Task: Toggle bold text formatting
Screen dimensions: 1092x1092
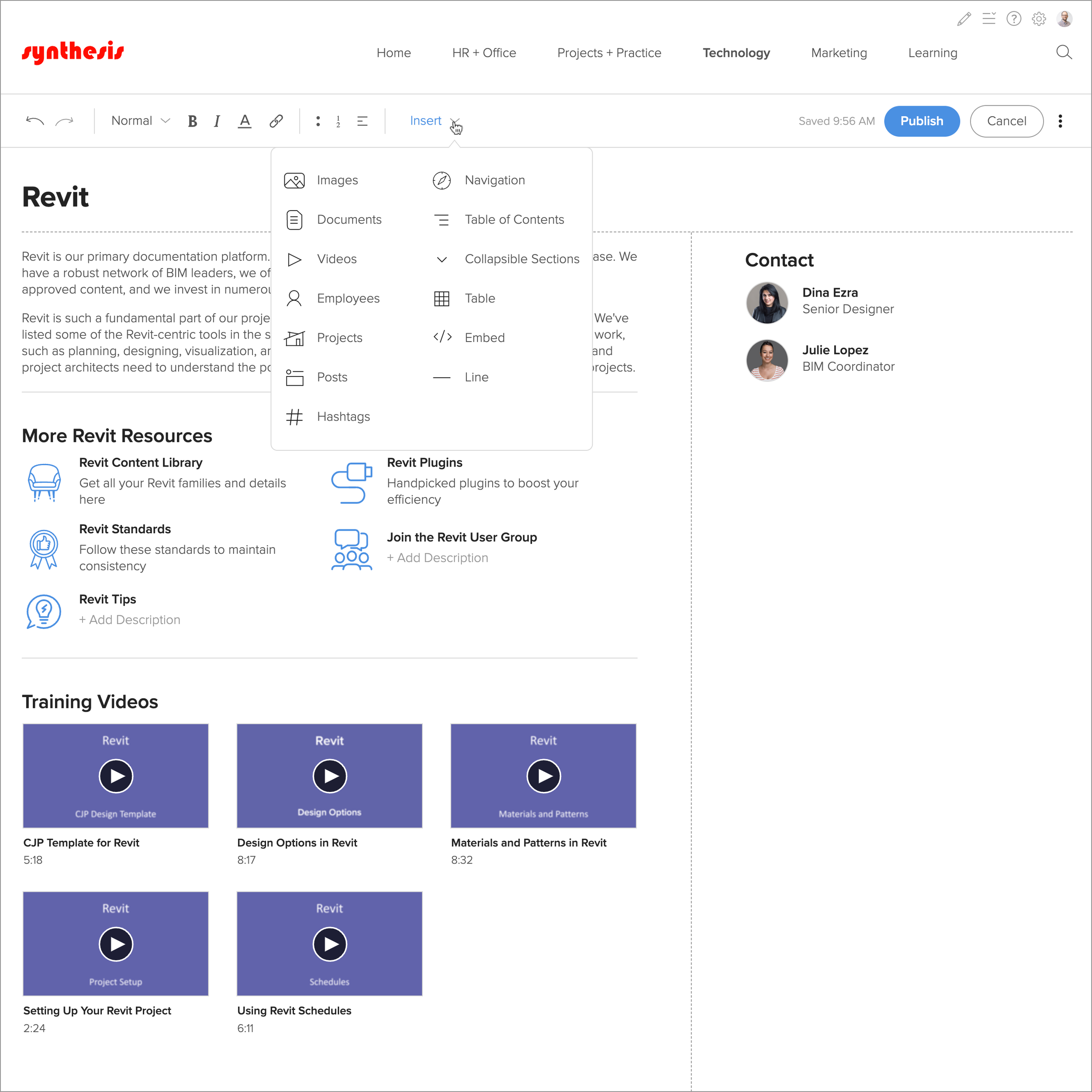Action: pos(192,121)
